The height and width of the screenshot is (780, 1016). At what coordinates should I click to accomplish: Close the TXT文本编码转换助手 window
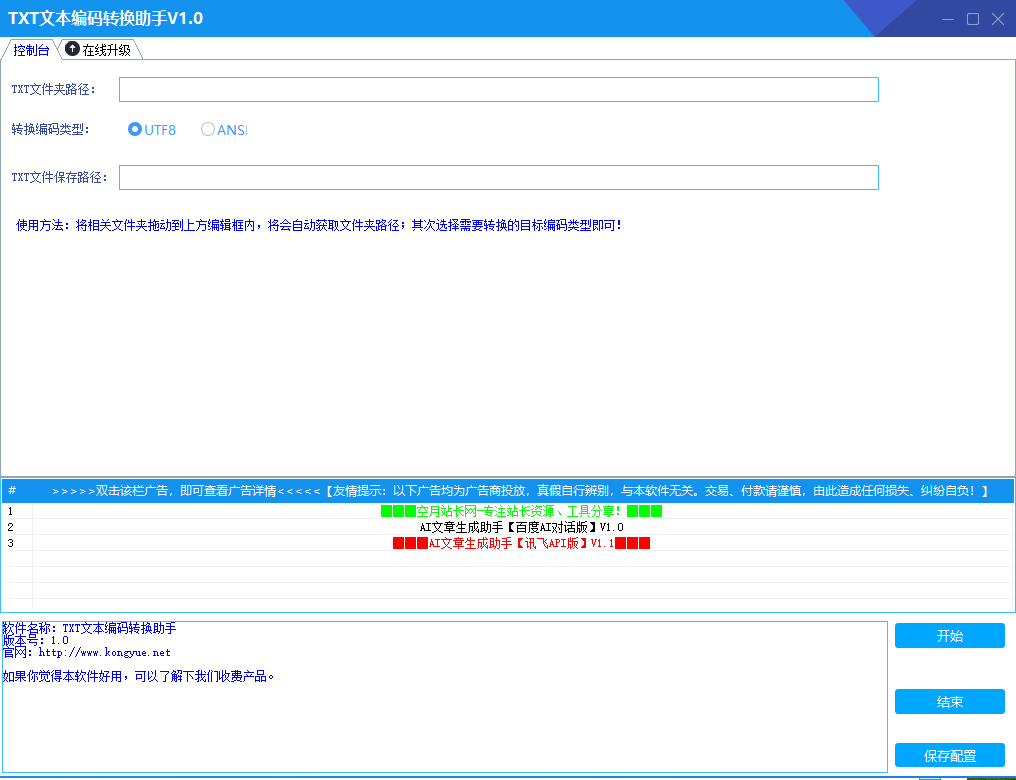click(998, 19)
